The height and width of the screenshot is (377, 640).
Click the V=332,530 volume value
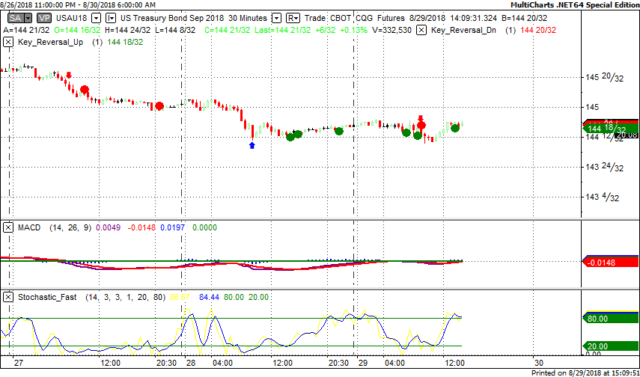point(392,30)
